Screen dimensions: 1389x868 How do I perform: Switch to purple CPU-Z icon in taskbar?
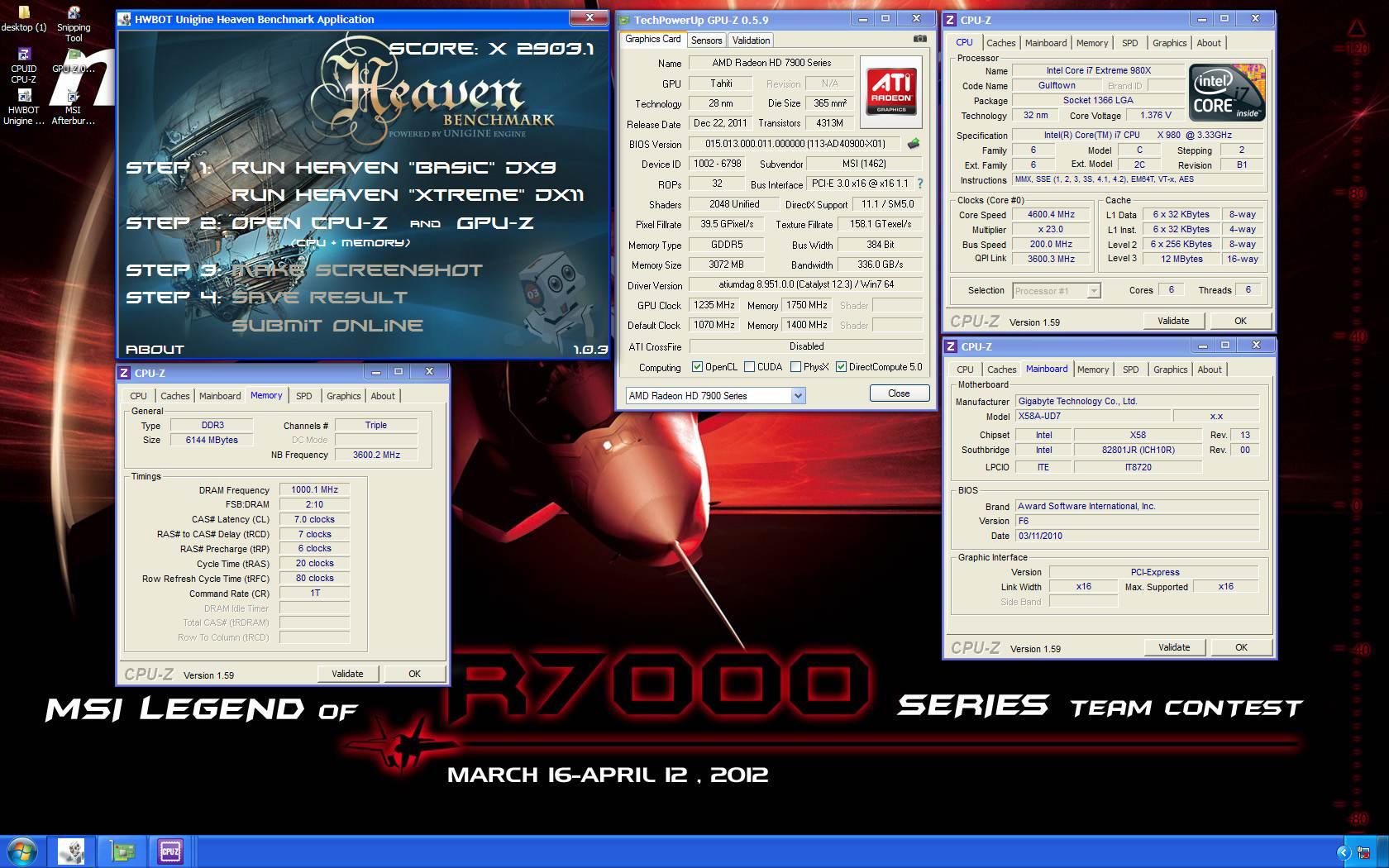170,851
